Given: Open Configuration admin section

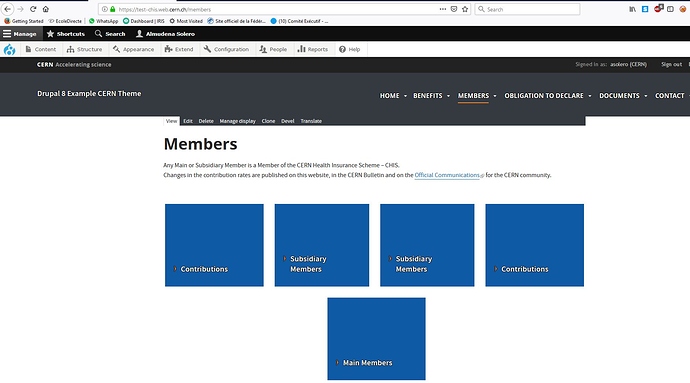Looking at the screenshot, I should tap(226, 49).
